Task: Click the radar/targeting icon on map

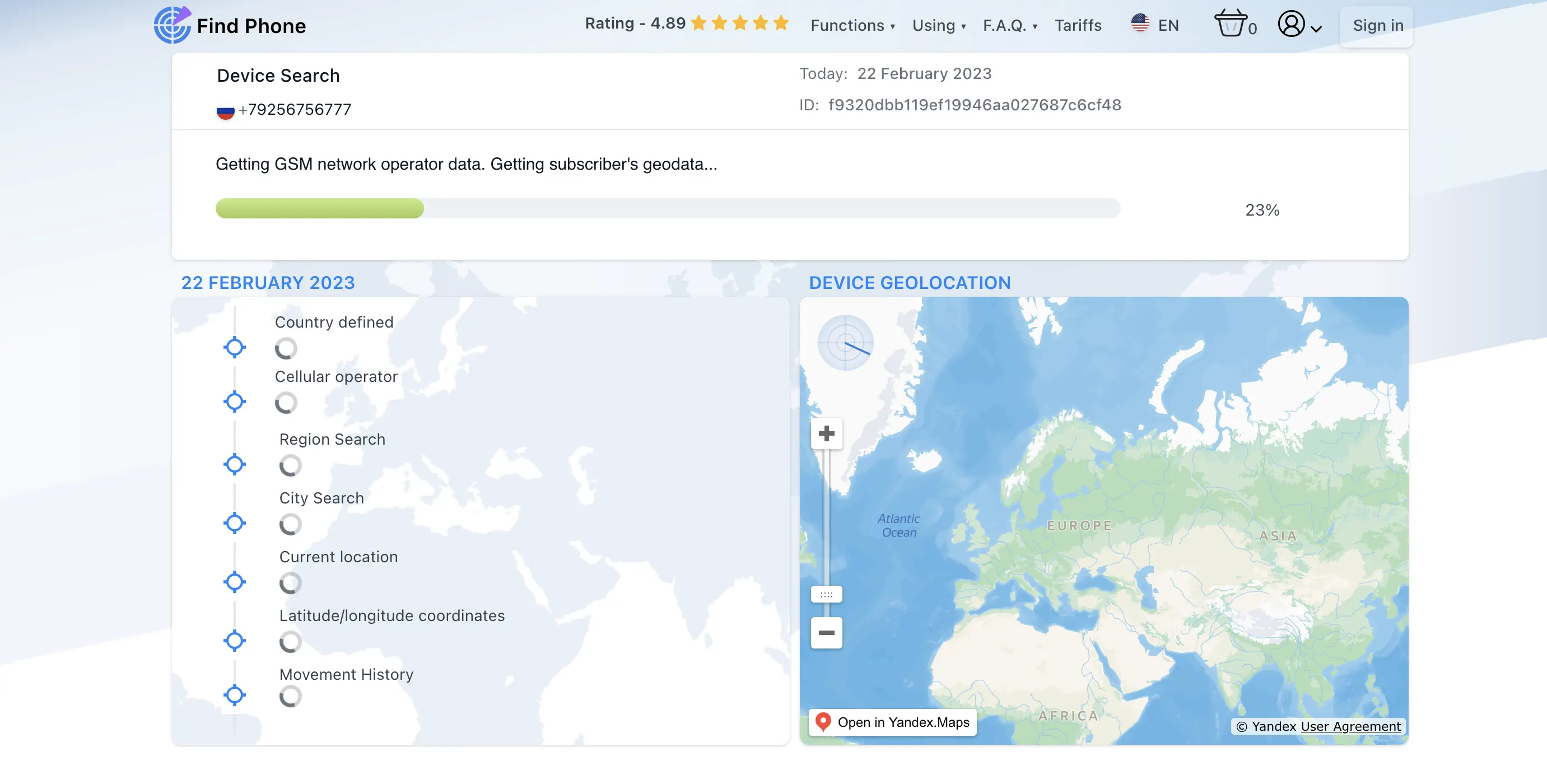Action: [x=846, y=342]
